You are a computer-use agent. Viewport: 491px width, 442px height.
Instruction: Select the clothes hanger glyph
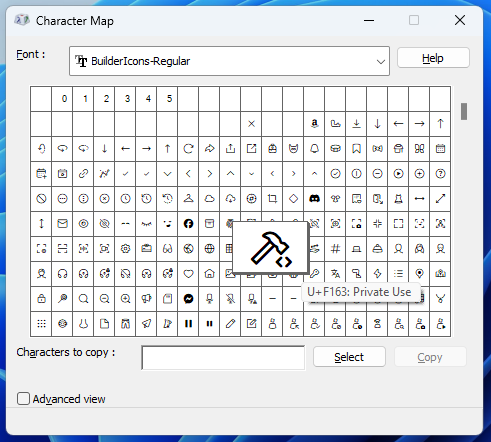click(188, 199)
